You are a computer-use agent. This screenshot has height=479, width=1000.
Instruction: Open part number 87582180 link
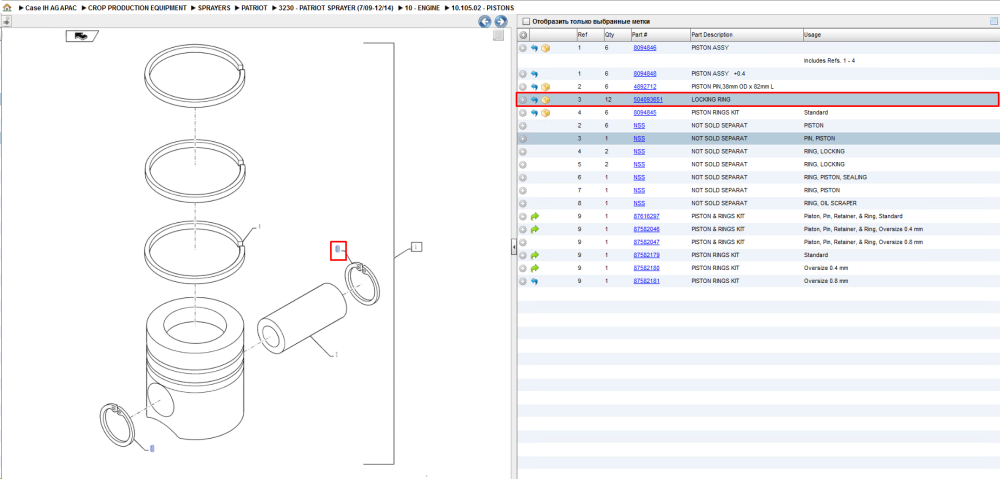[x=646, y=268]
